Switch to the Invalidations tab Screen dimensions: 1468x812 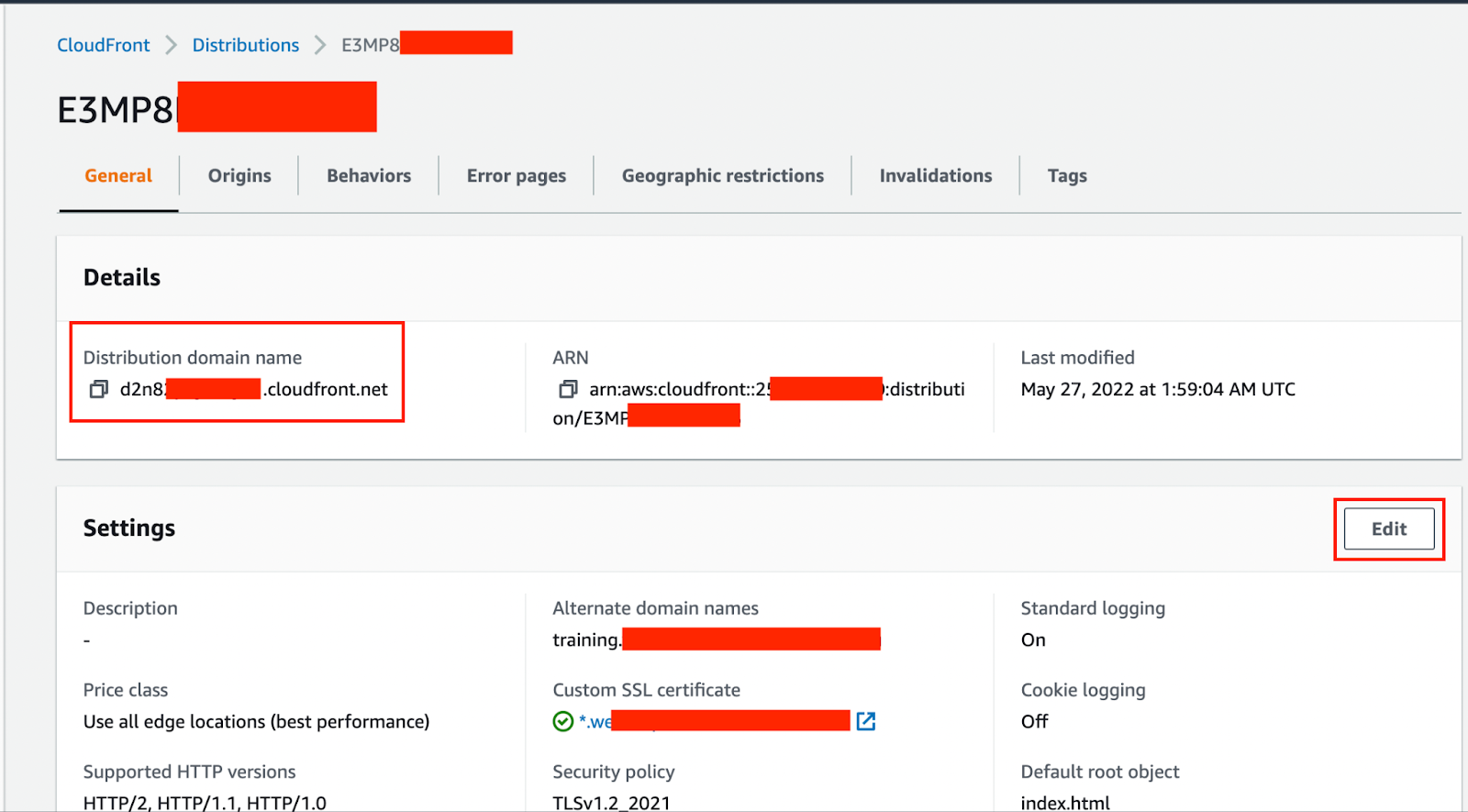[x=936, y=175]
